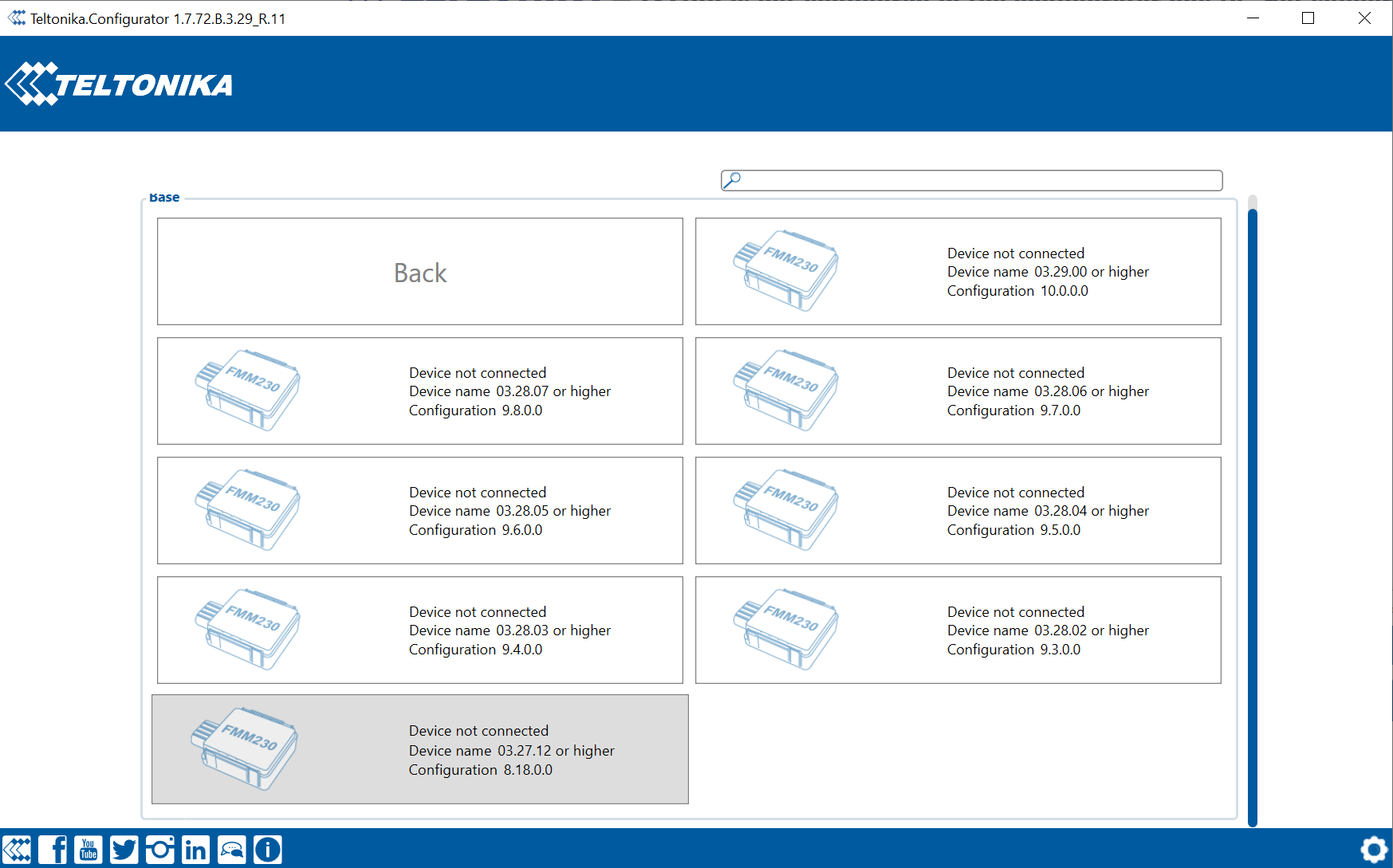Click 'Configuration 9.8.0.0' text
This screenshot has width=1393, height=868.
(x=476, y=410)
